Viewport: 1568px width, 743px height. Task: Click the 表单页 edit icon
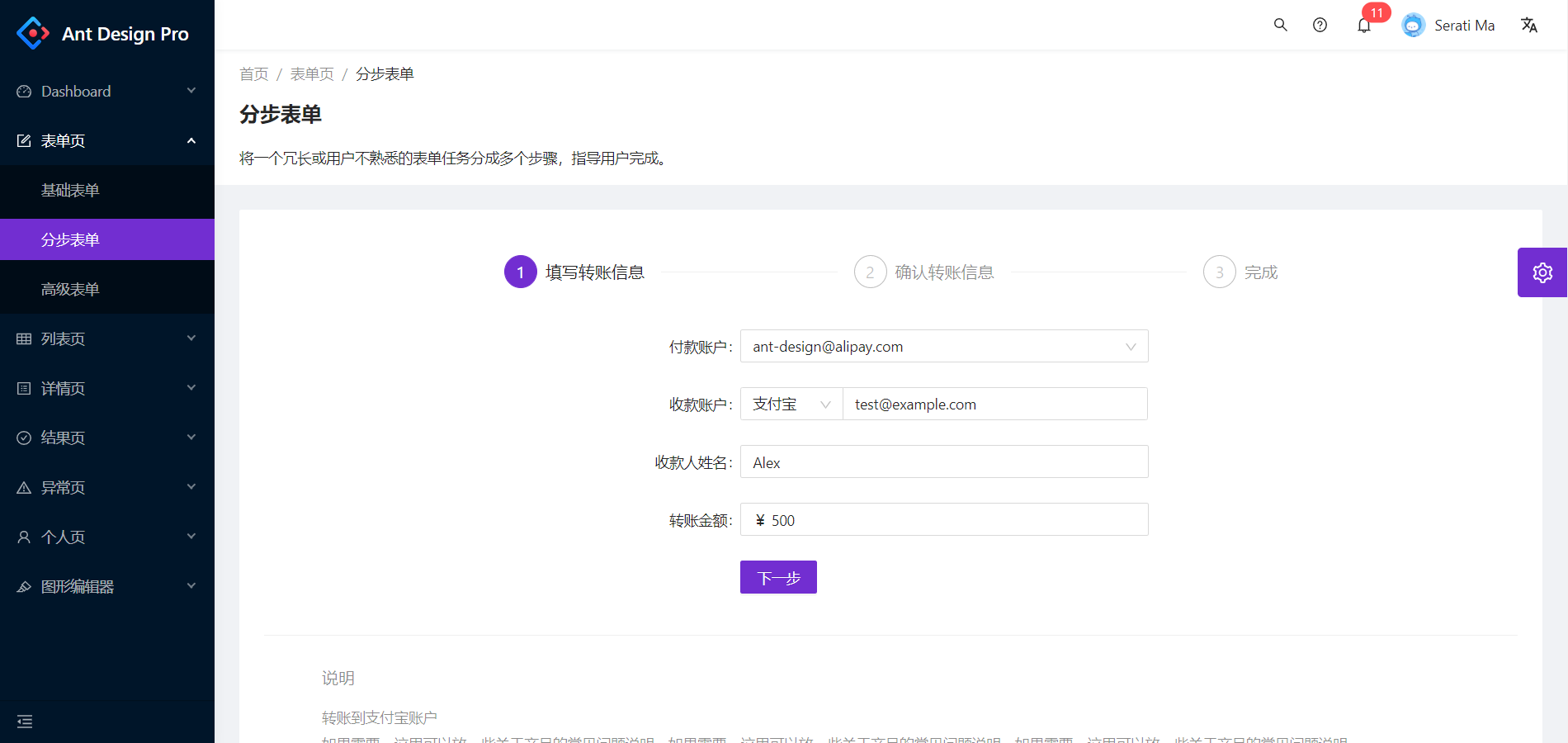24,141
